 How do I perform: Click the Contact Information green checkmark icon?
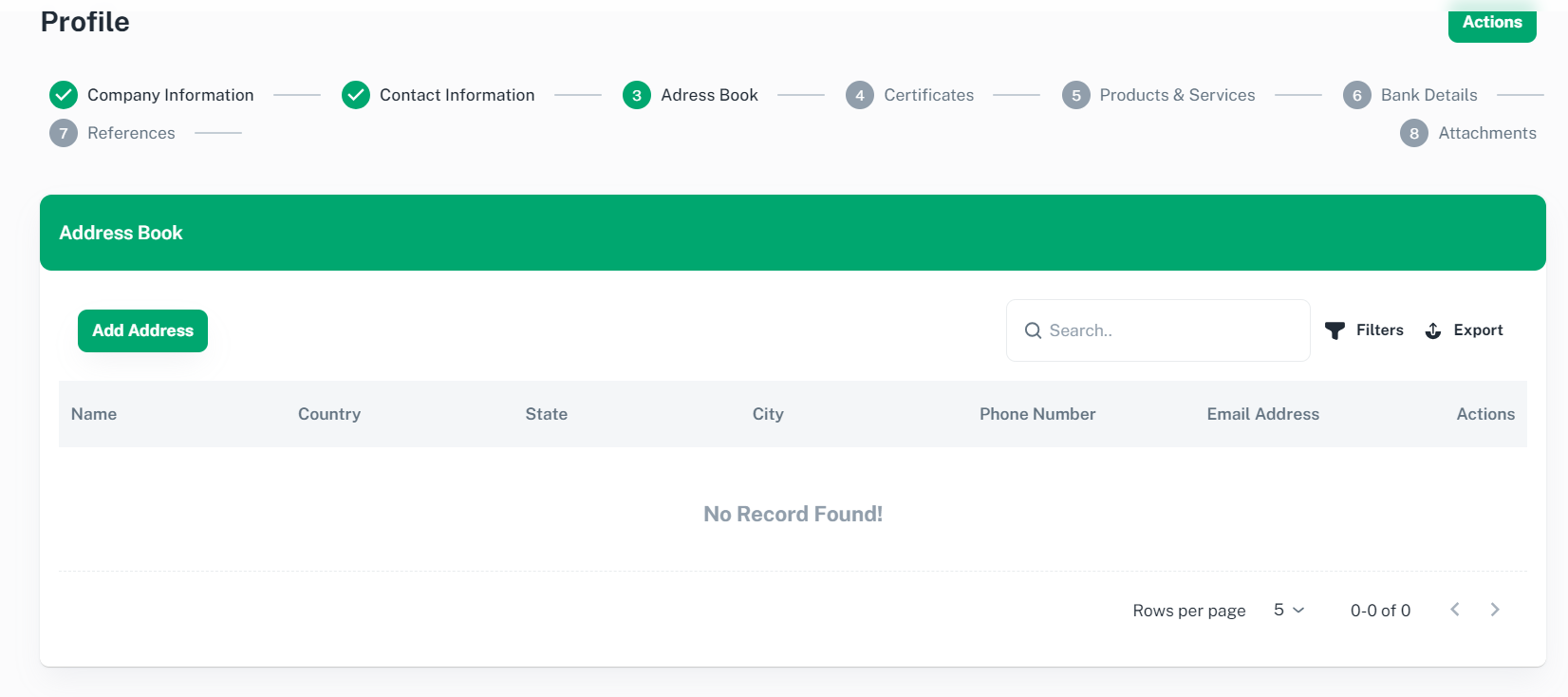[356, 95]
